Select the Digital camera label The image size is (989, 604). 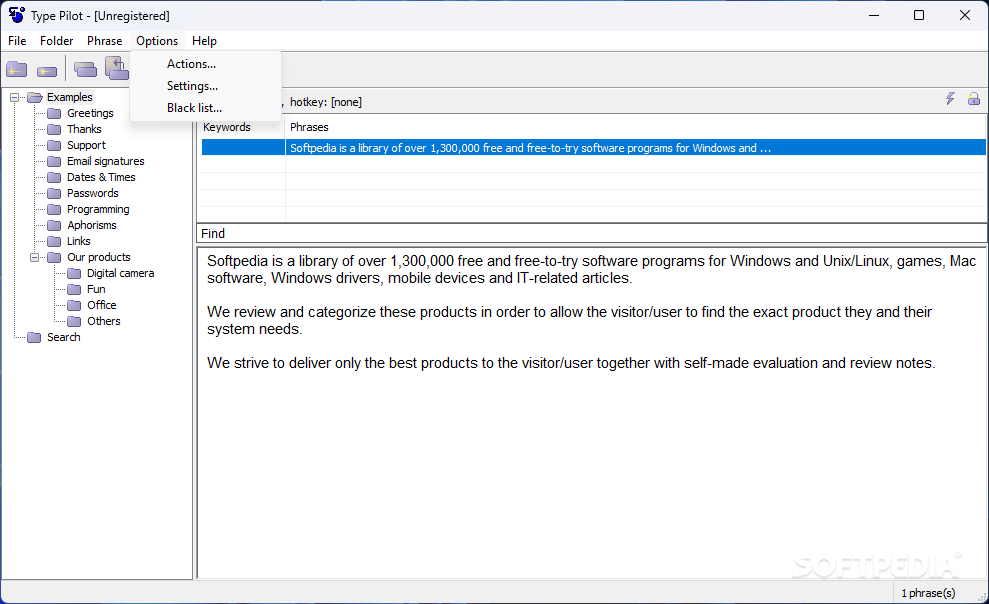120,273
